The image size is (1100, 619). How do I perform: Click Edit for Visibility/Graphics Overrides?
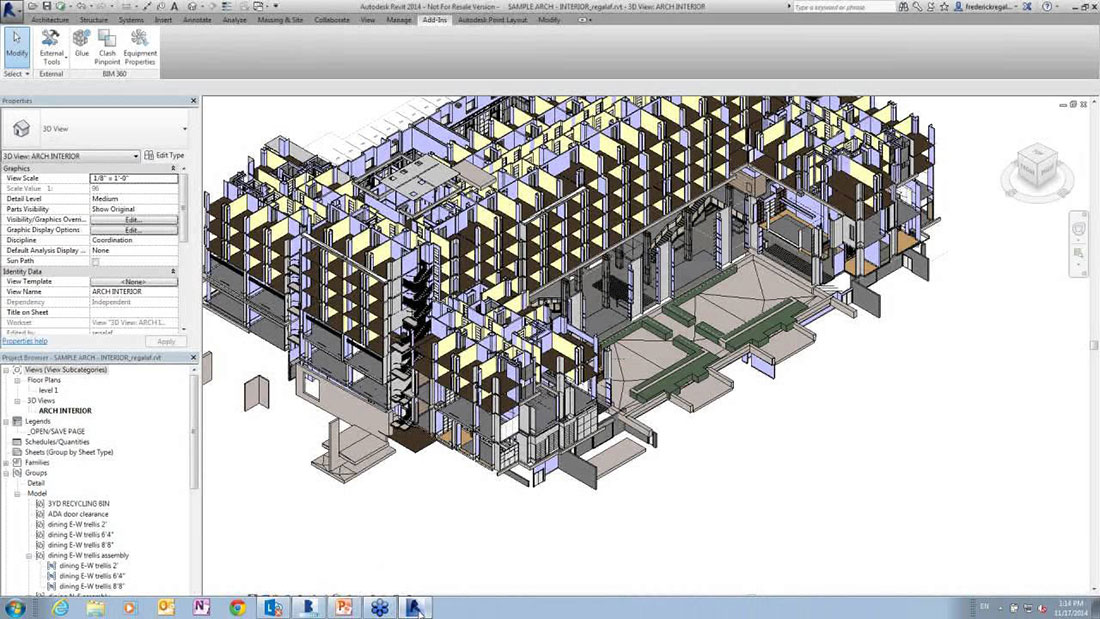click(x=133, y=219)
